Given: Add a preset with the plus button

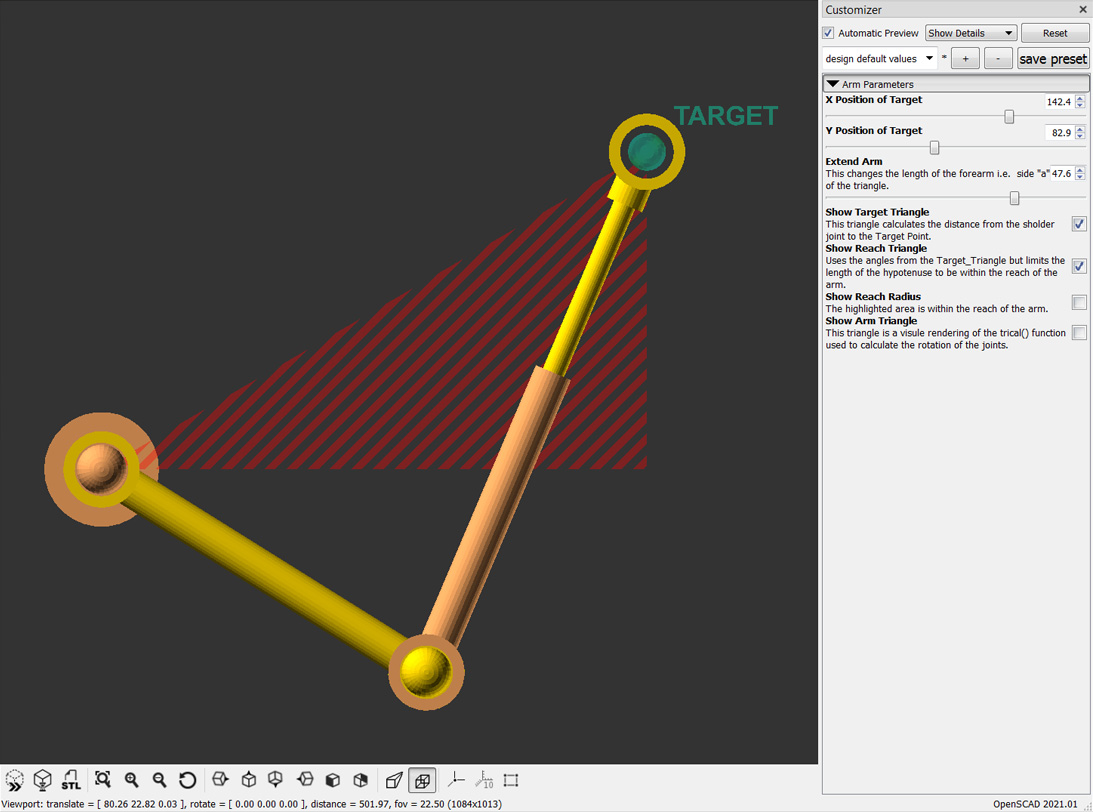Looking at the screenshot, I should 965,59.
